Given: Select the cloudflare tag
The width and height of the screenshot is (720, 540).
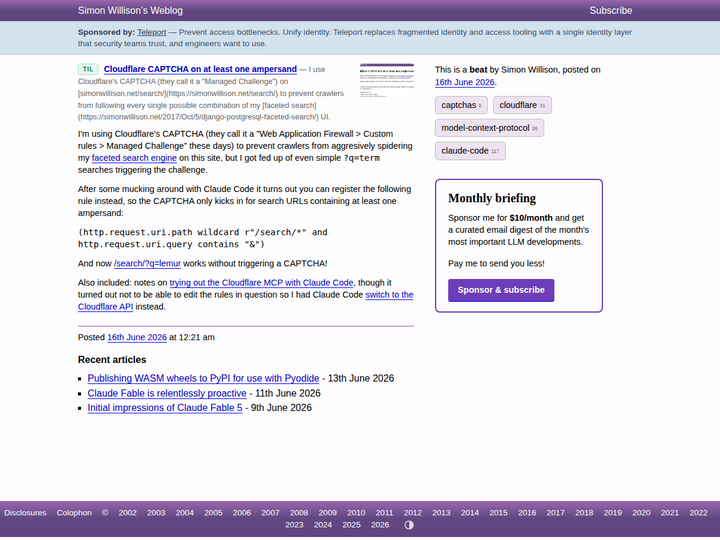Looking at the screenshot, I should pyautogui.click(x=522, y=105).
